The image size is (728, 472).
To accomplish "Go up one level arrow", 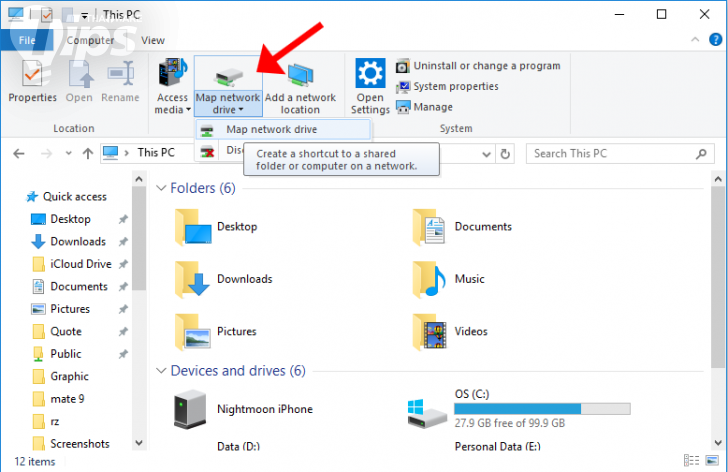I will click(88, 154).
